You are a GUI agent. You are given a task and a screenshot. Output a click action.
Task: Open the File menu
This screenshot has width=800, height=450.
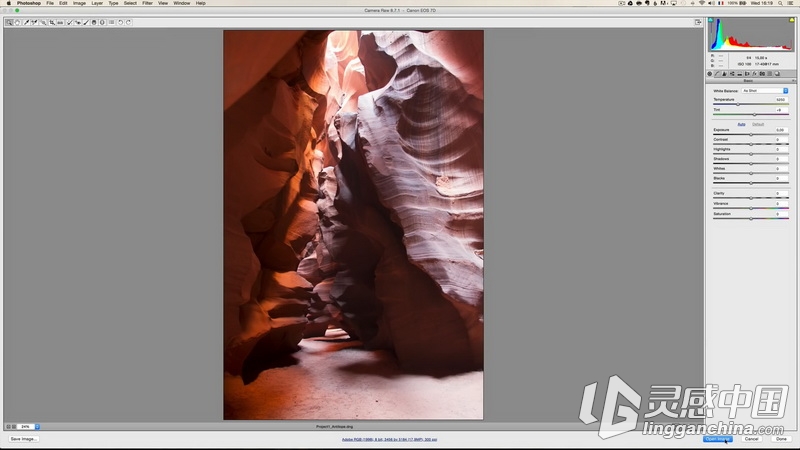tap(50, 3)
